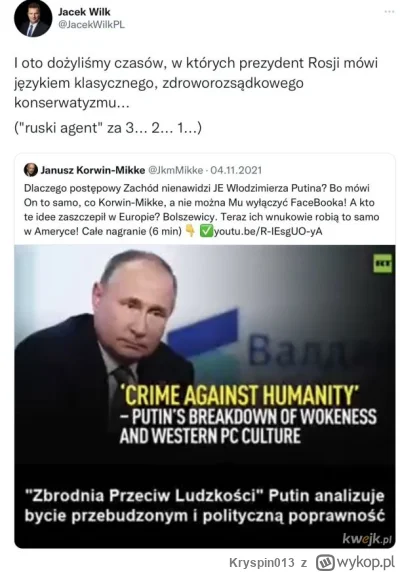
Task: Open the @JacekWilkPL handle link
Action: pos(92,24)
